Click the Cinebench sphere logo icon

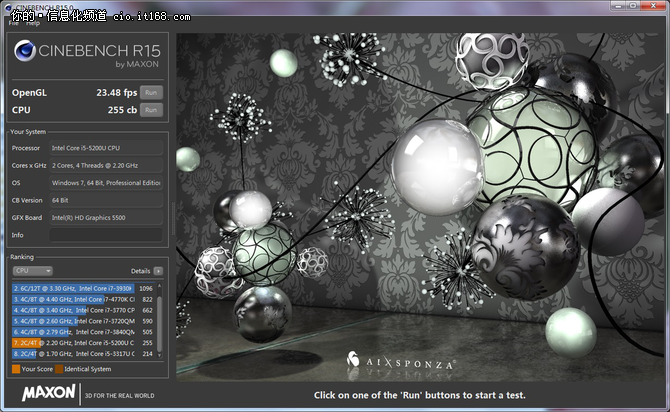coord(25,51)
